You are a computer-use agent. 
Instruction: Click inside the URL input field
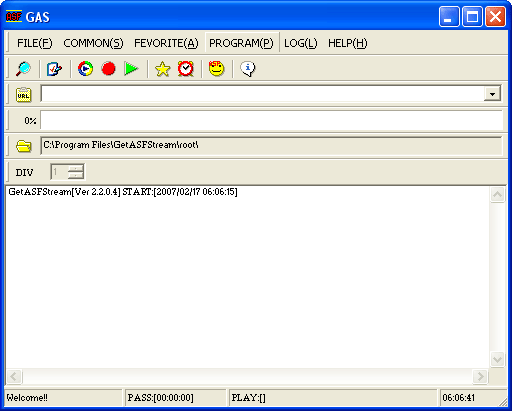[262, 94]
